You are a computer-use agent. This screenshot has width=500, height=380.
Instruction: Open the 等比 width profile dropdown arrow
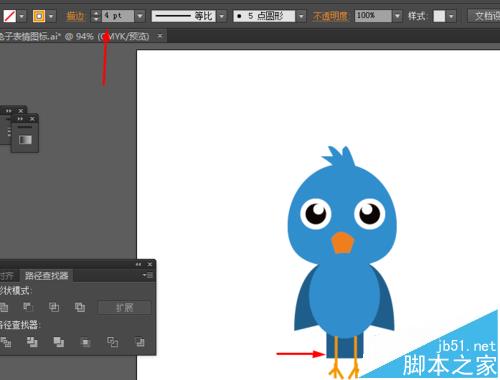coord(222,16)
